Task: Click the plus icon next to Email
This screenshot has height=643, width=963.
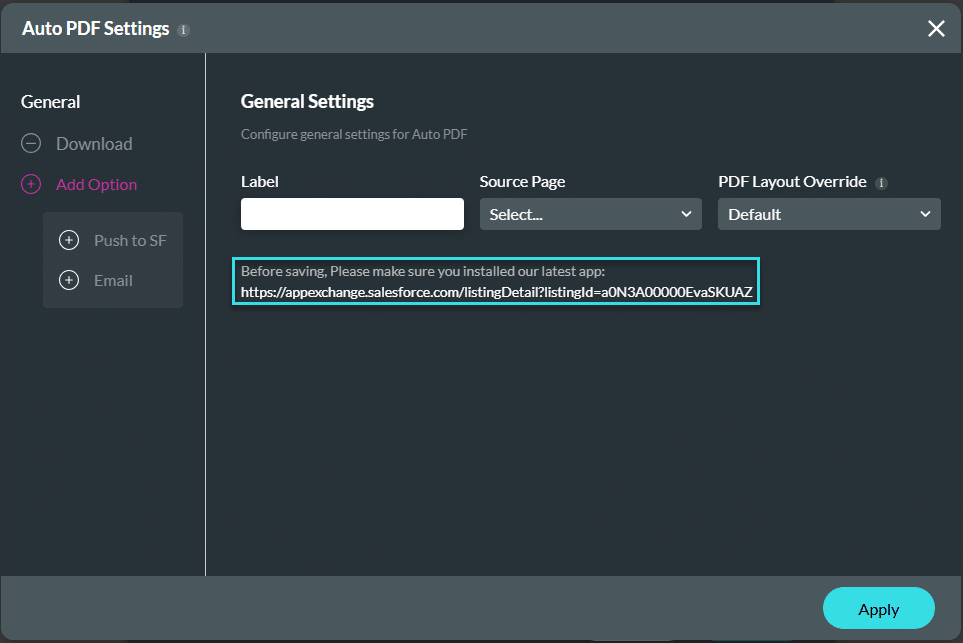Action: 69,280
